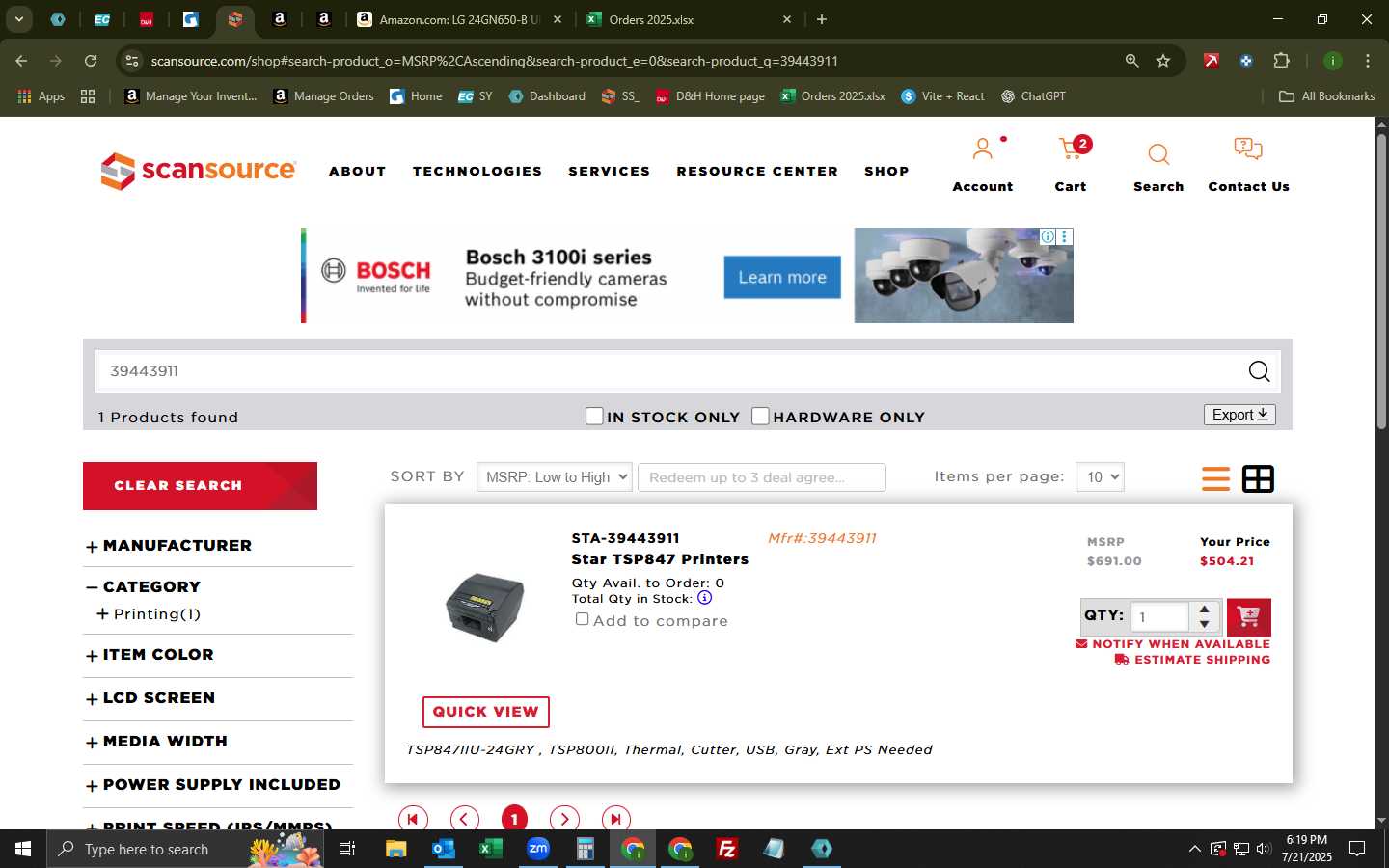
Task: Open Manage Orders bookmark
Action: point(323,96)
